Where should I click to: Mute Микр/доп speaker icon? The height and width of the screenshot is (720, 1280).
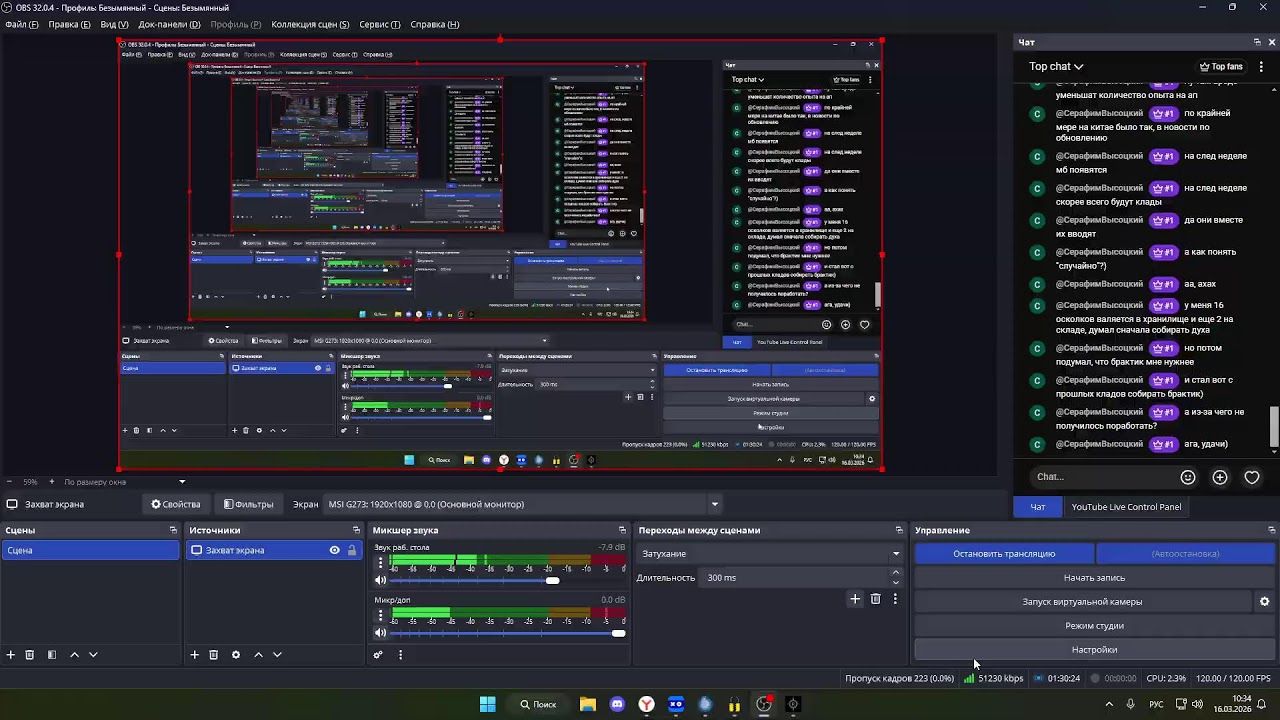(x=380, y=632)
